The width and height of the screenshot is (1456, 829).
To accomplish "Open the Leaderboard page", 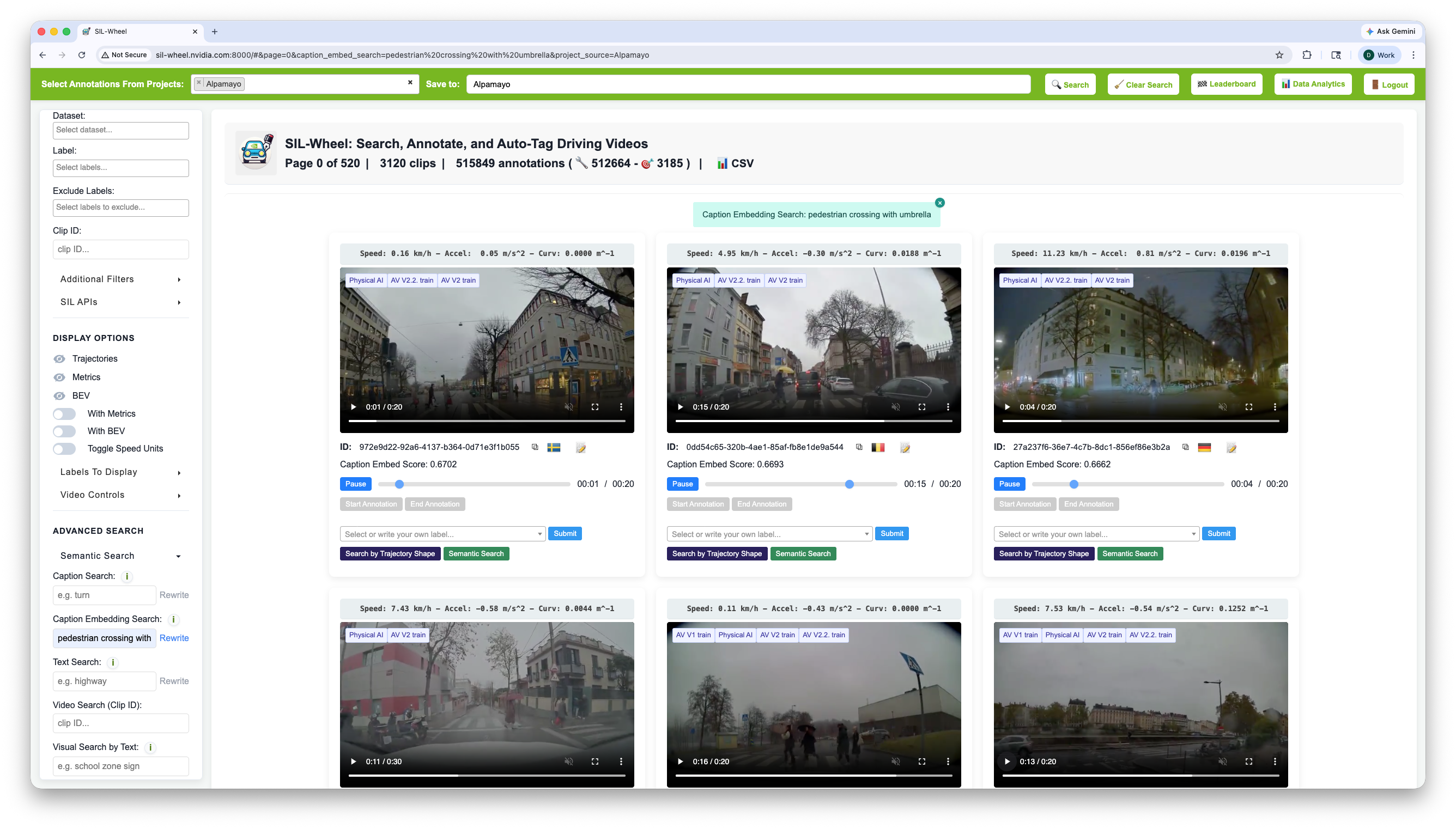I will [x=1226, y=84].
